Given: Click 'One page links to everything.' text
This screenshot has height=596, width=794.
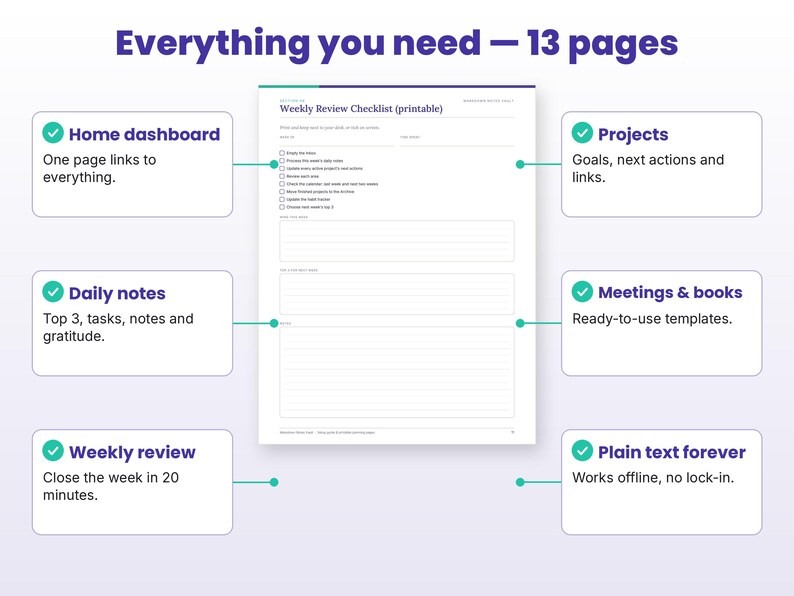Looking at the screenshot, I should click(100, 168).
